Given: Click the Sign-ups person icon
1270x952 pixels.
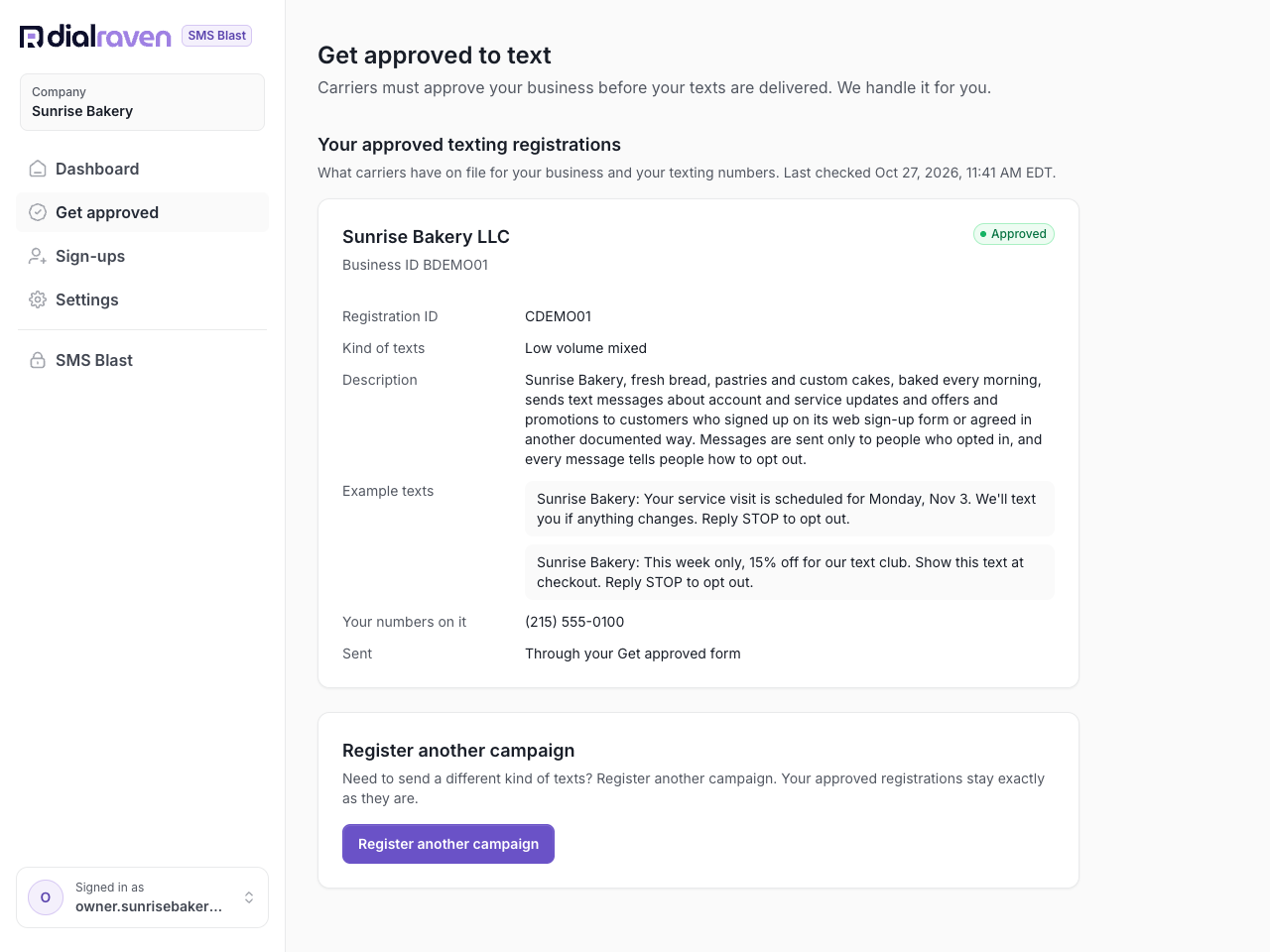Looking at the screenshot, I should point(38,256).
